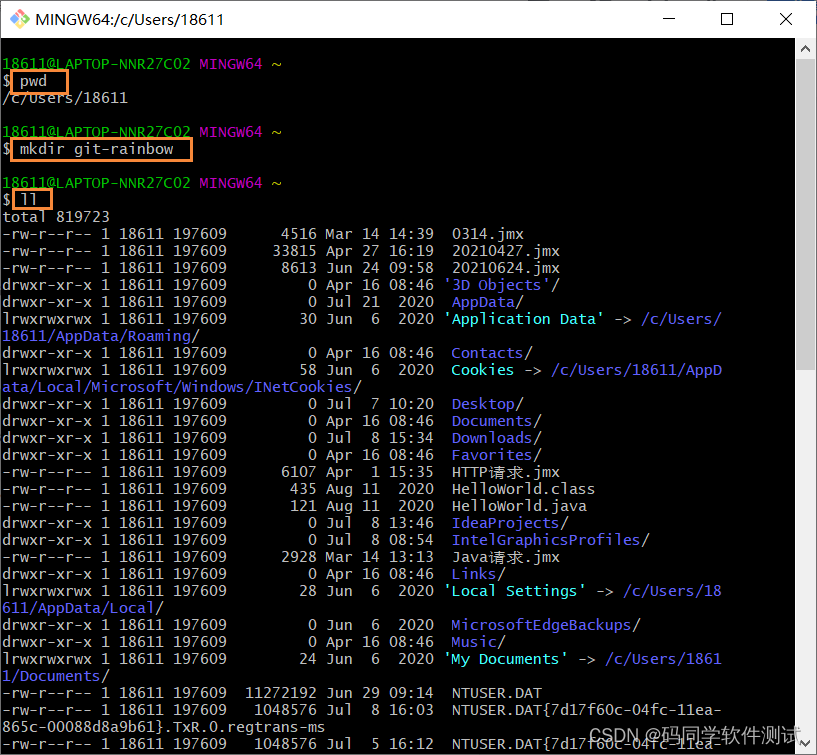Maximize the MINGW64 terminal window
Image resolution: width=817 pixels, height=755 pixels.
(x=727, y=19)
